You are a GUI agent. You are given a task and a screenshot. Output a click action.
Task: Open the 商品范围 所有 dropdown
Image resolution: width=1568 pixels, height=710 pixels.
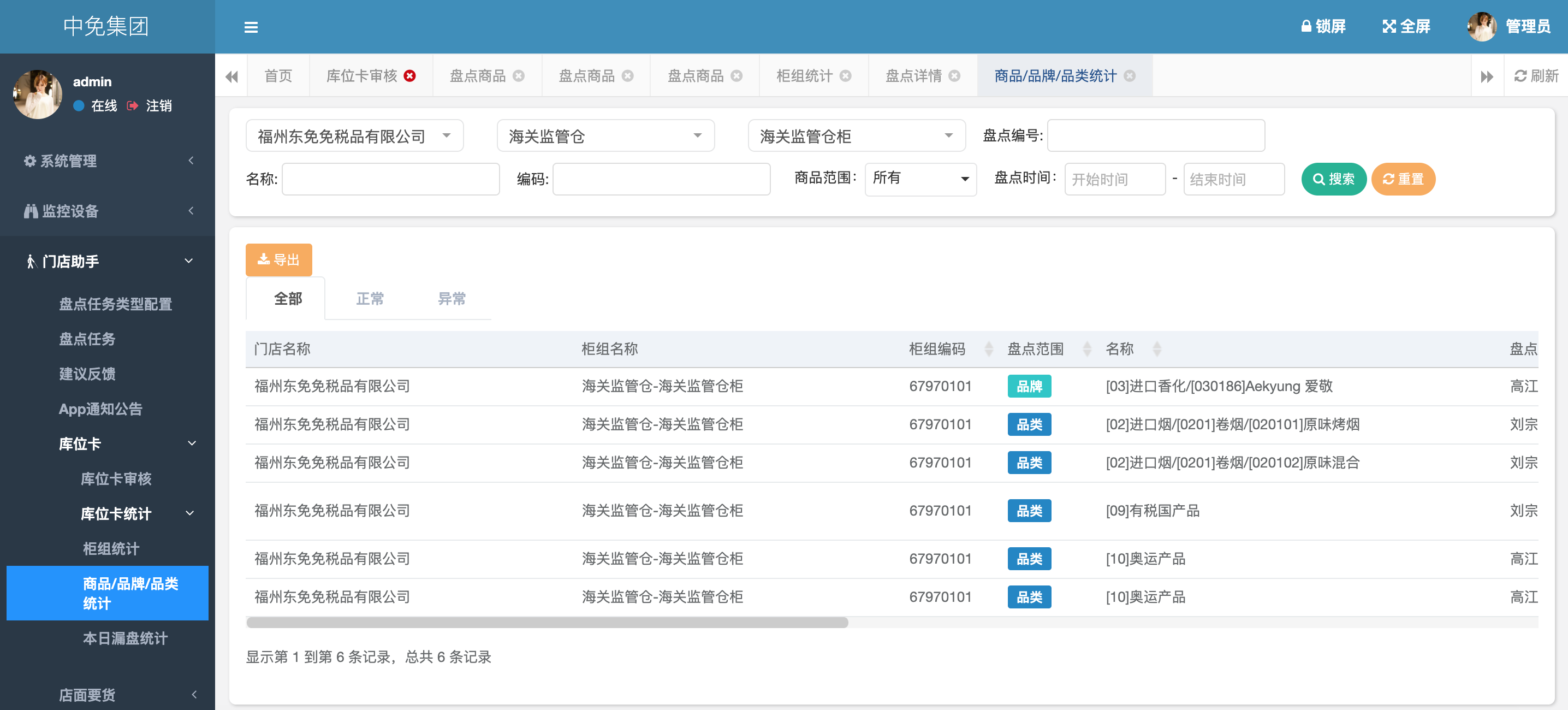click(x=920, y=179)
